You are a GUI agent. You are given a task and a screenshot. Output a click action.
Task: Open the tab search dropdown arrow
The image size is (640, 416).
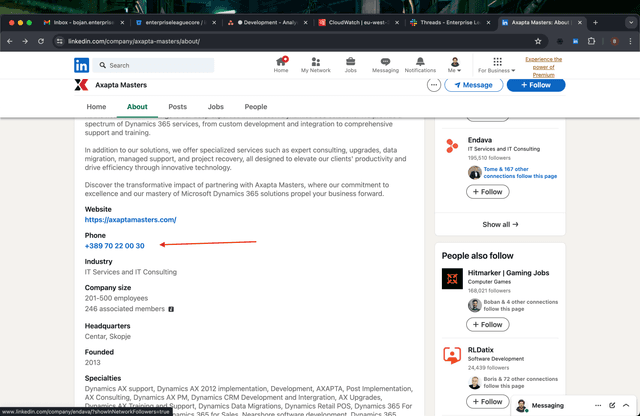tap(631, 22)
